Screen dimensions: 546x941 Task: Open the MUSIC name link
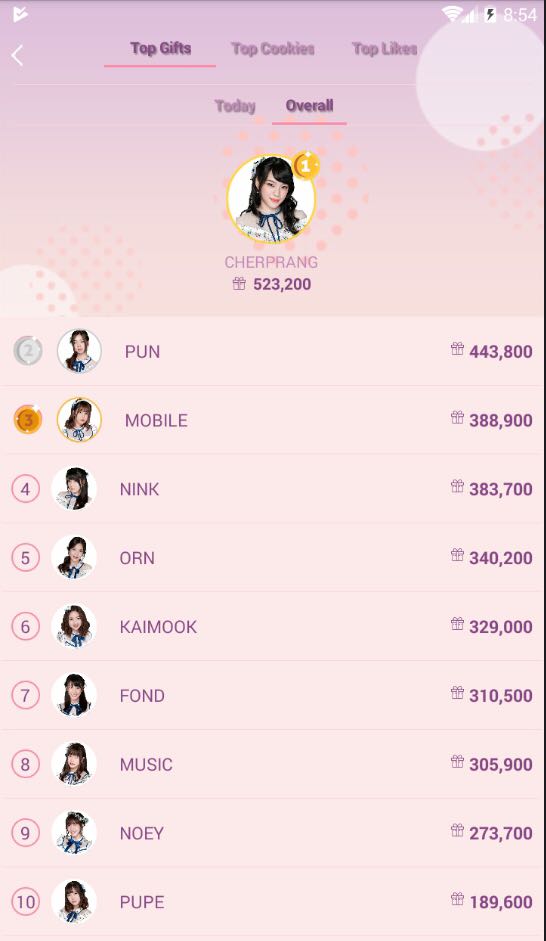click(x=146, y=765)
